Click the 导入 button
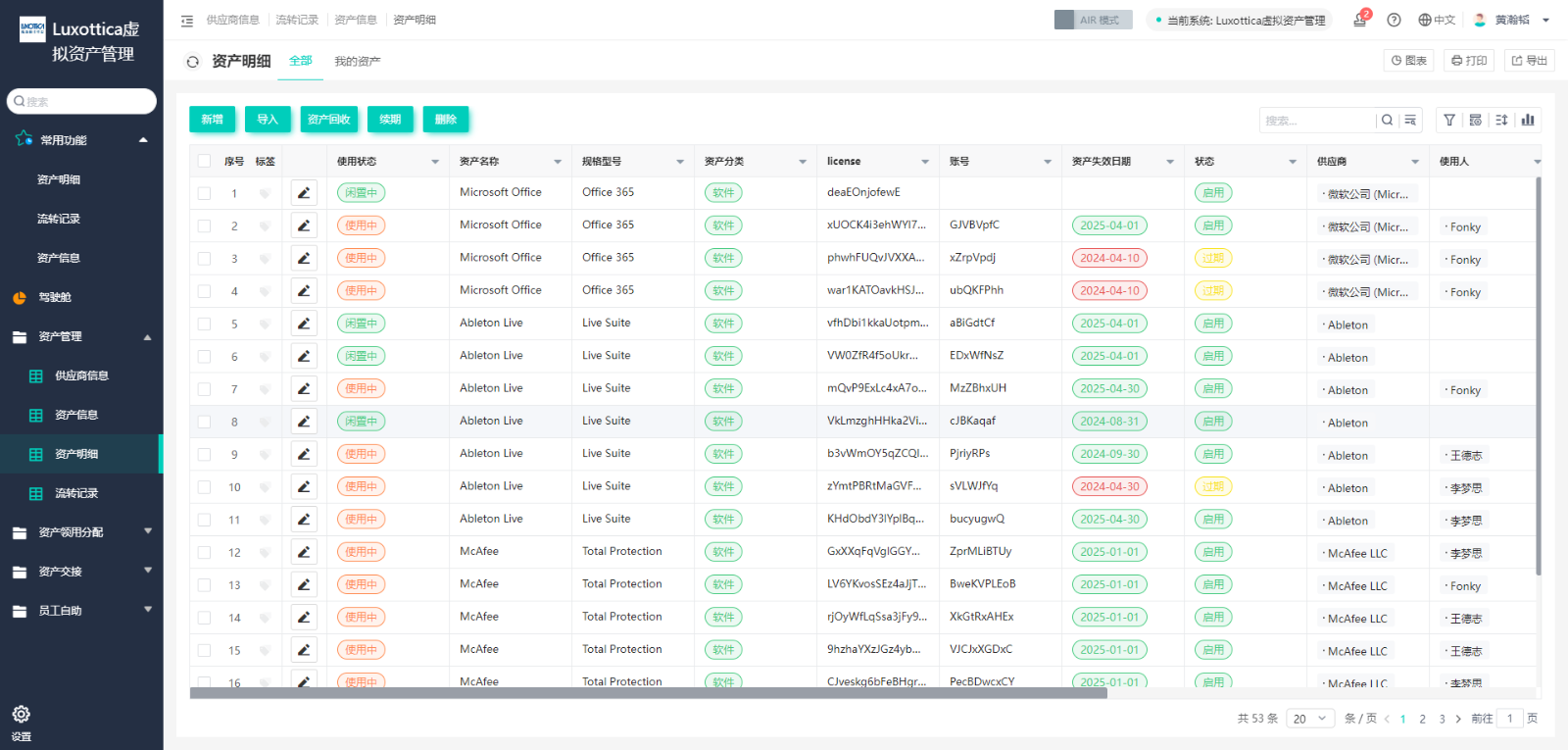 (x=268, y=120)
